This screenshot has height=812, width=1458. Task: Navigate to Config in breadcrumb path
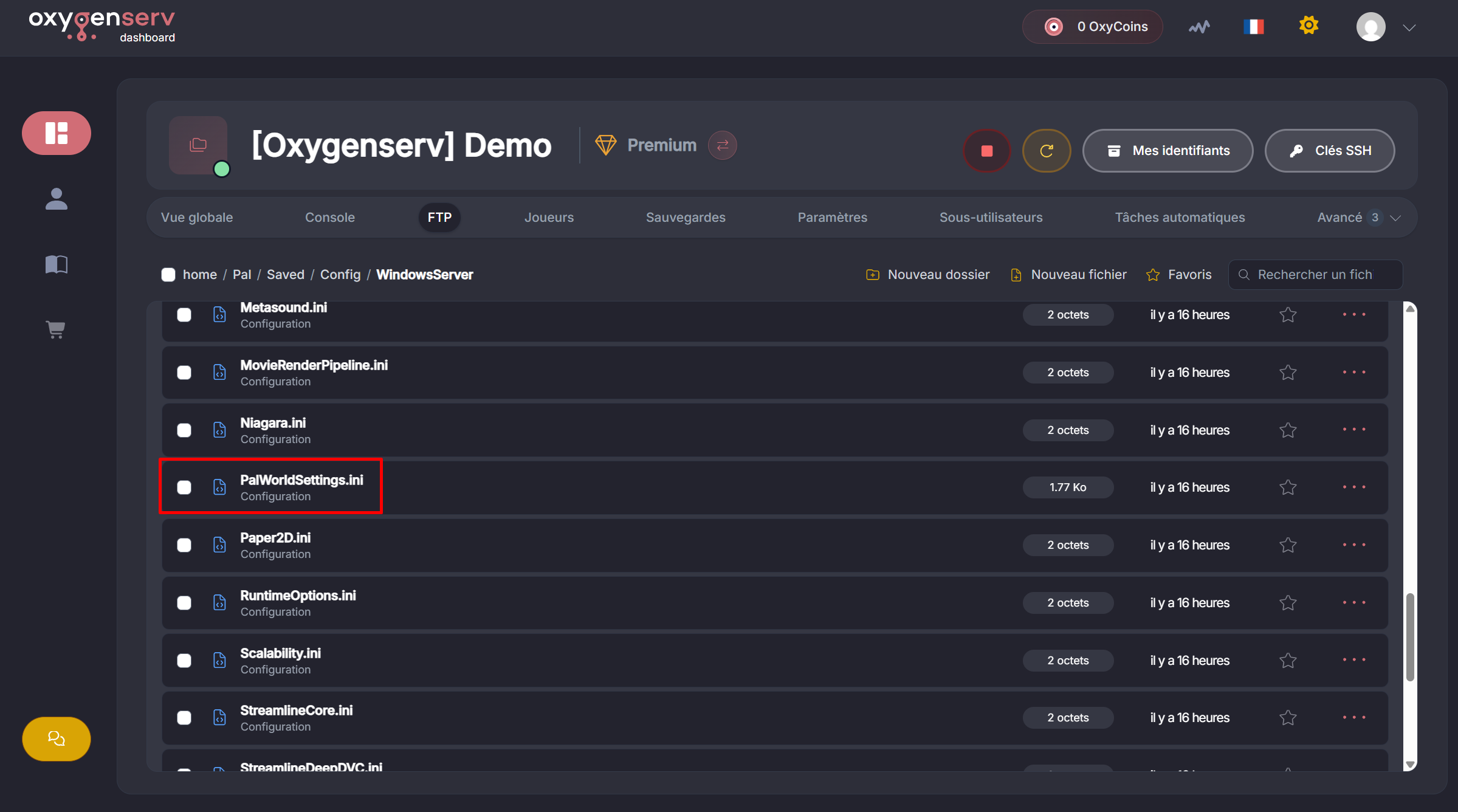(340, 275)
